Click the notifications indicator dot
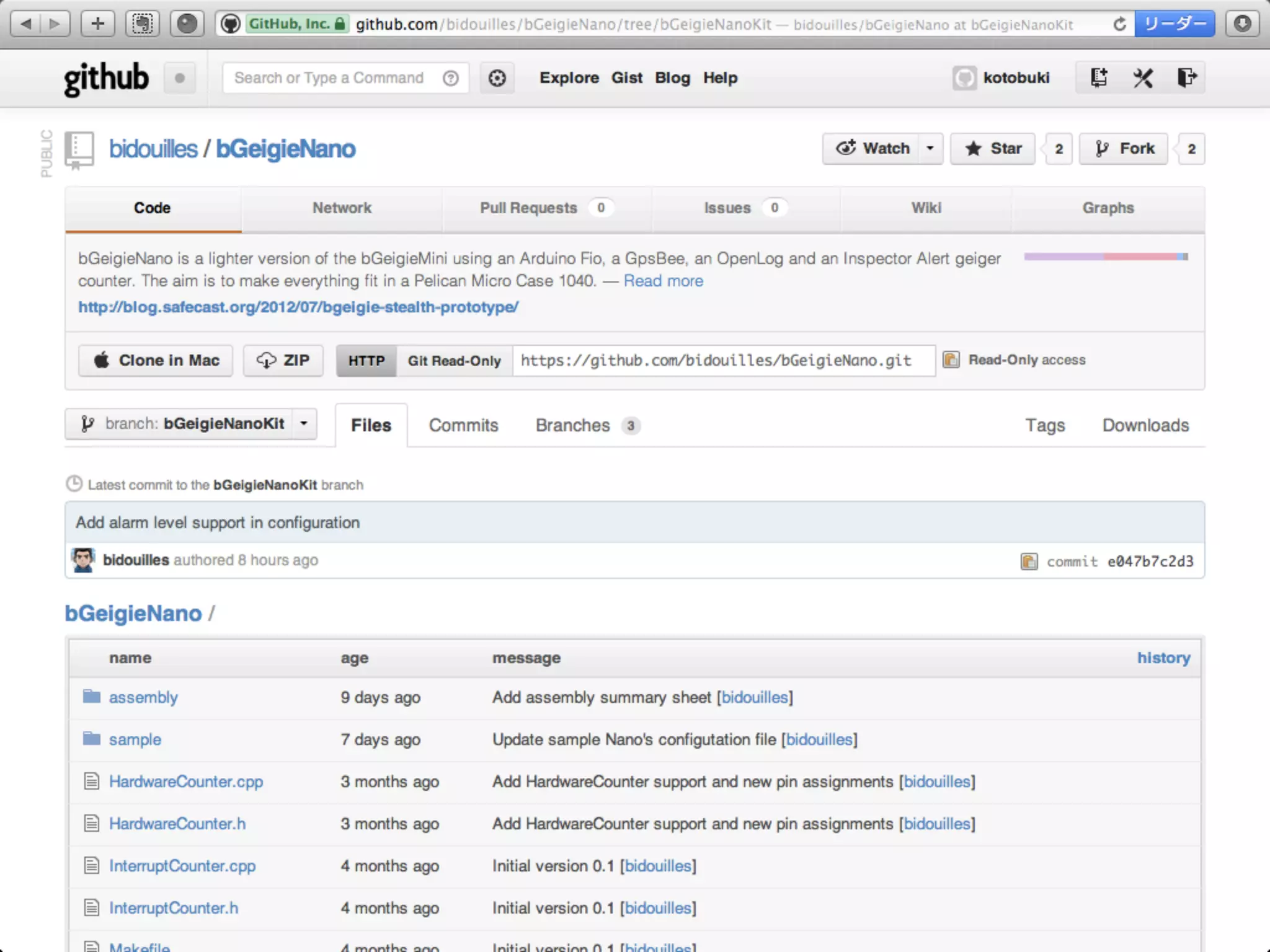This screenshot has width=1270, height=952. pos(180,78)
